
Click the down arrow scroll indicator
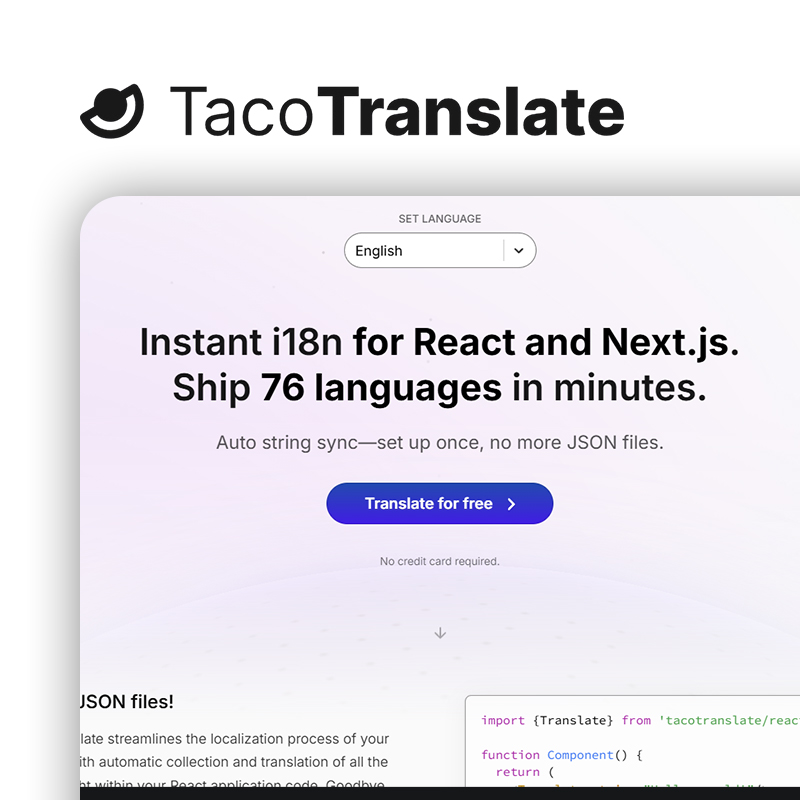pyautogui.click(x=440, y=633)
